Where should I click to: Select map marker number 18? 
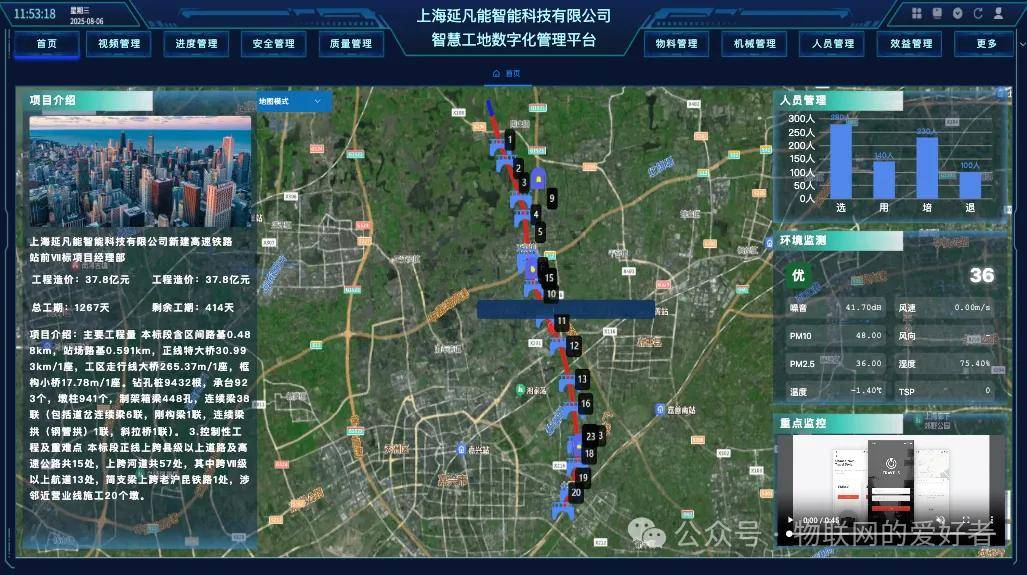[589, 453]
